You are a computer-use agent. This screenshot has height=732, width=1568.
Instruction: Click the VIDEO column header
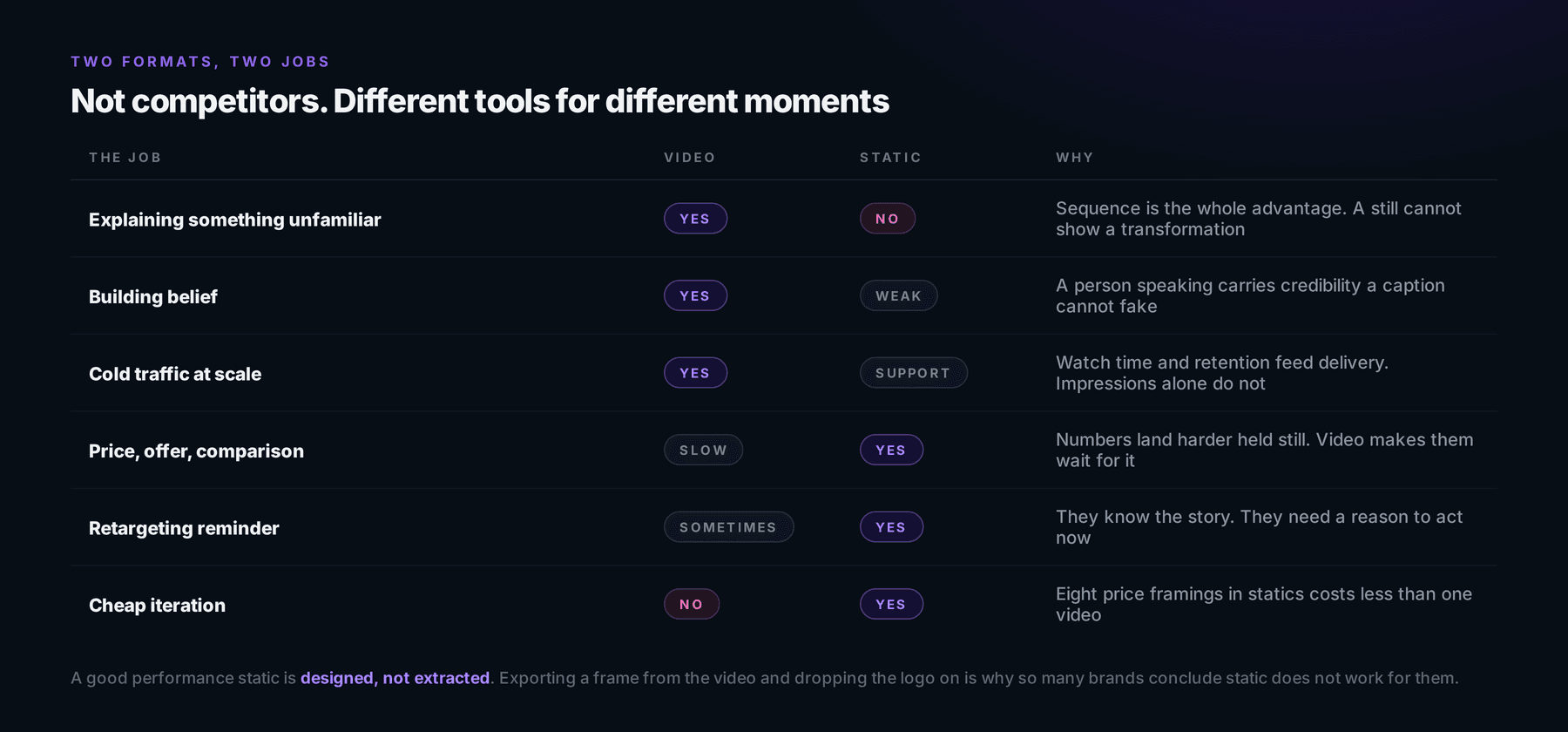coord(690,158)
